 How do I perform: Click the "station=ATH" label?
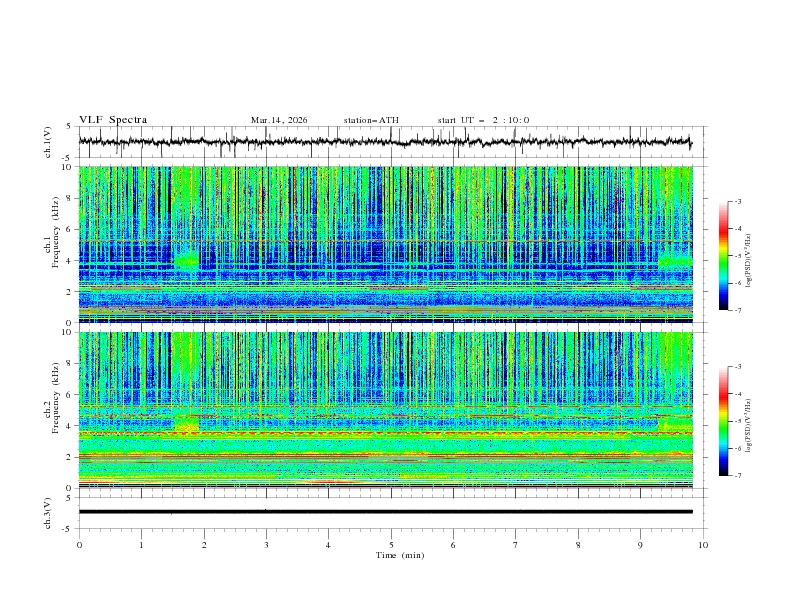tap(371, 120)
